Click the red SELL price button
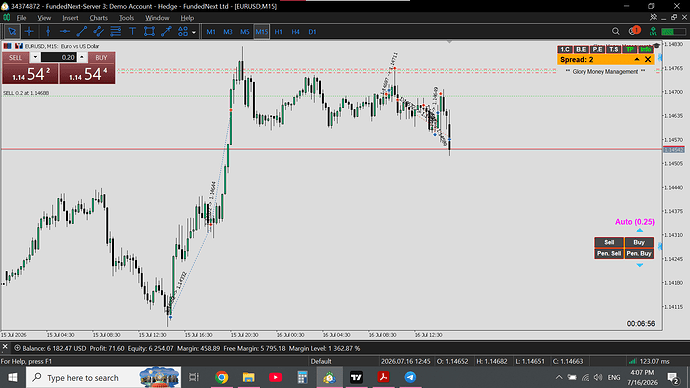The height and width of the screenshot is (388, 690). (30, 74)
